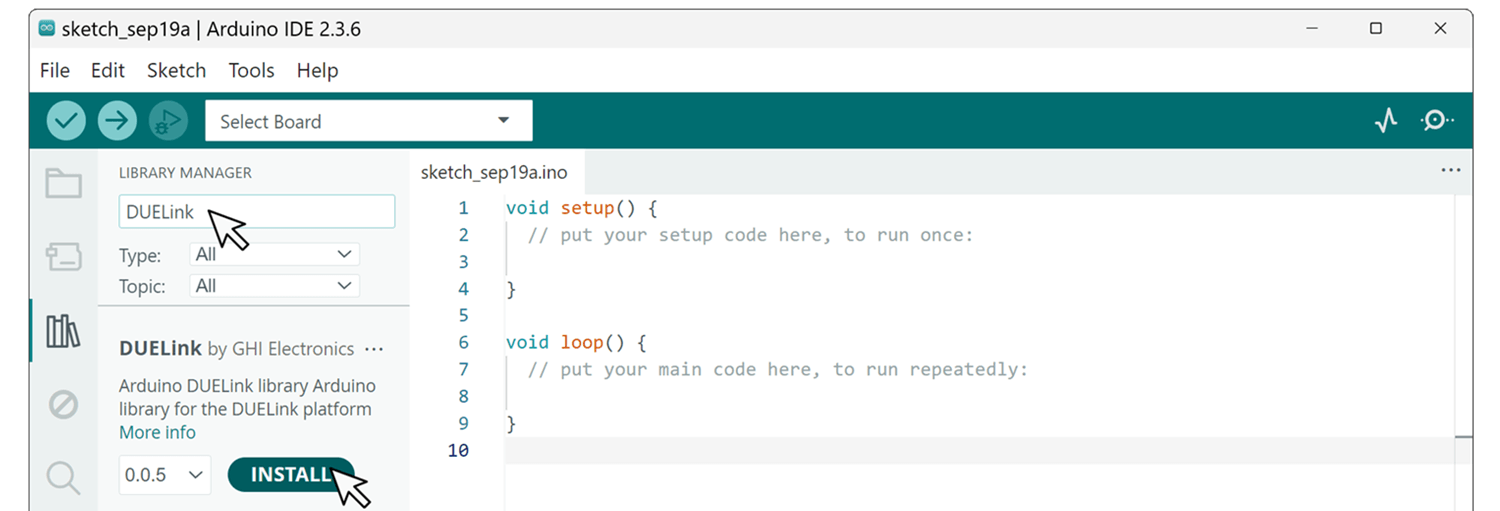The height and width of the screenshot is (511, 1500).
Task: Open the Boards Manager sidebar panel
Action: (63, 257)
